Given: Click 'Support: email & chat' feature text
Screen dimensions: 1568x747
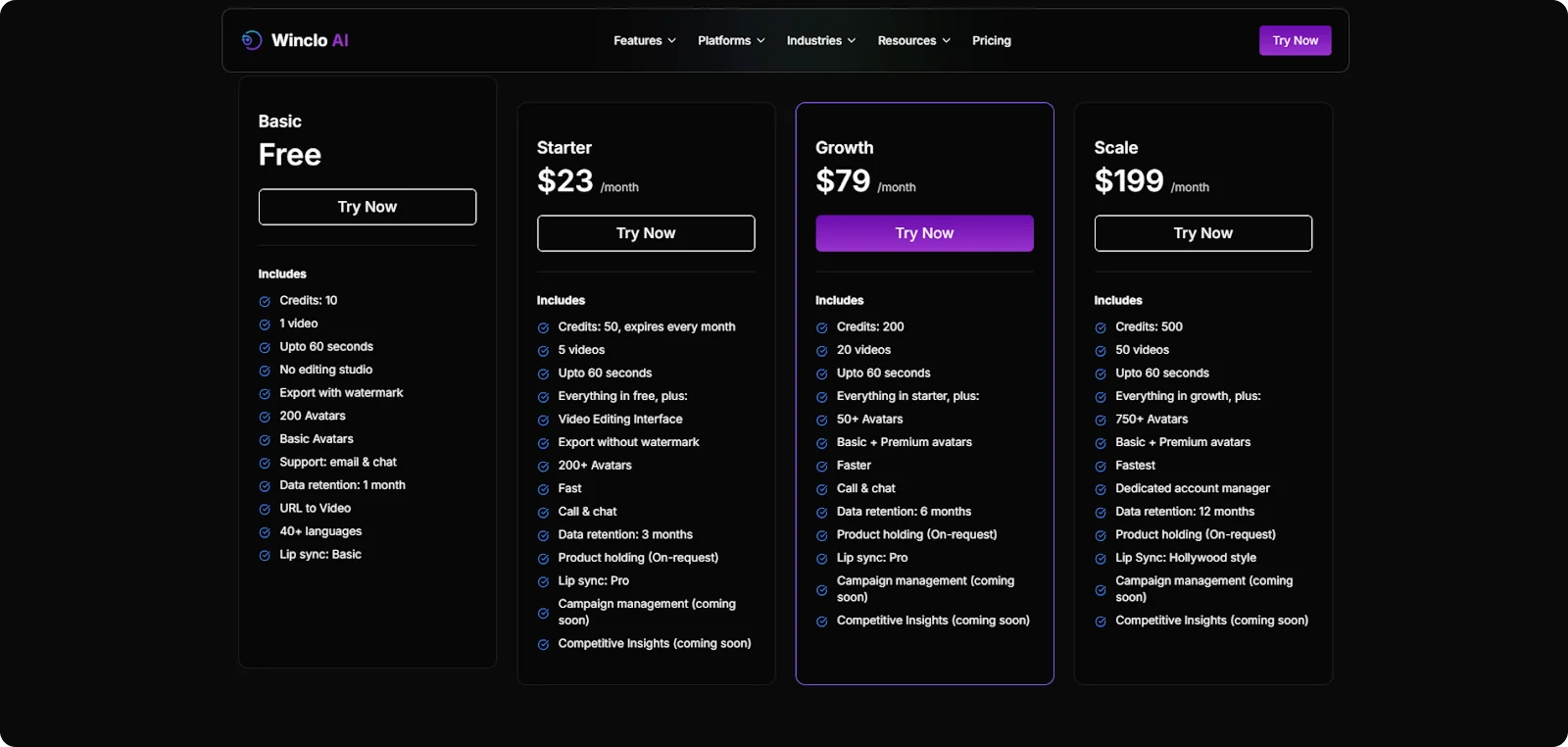Looking at the screenshot, I should (338, 462).
